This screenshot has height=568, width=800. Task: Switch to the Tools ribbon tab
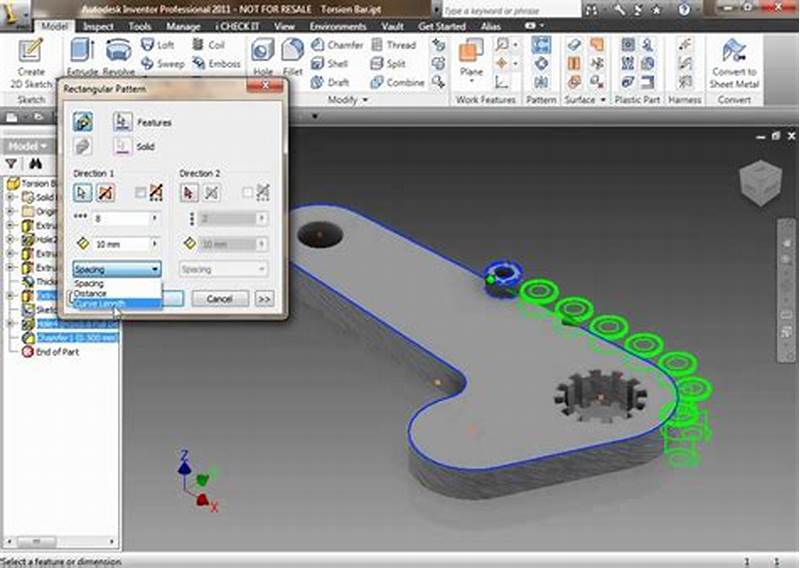pos(140,27)
